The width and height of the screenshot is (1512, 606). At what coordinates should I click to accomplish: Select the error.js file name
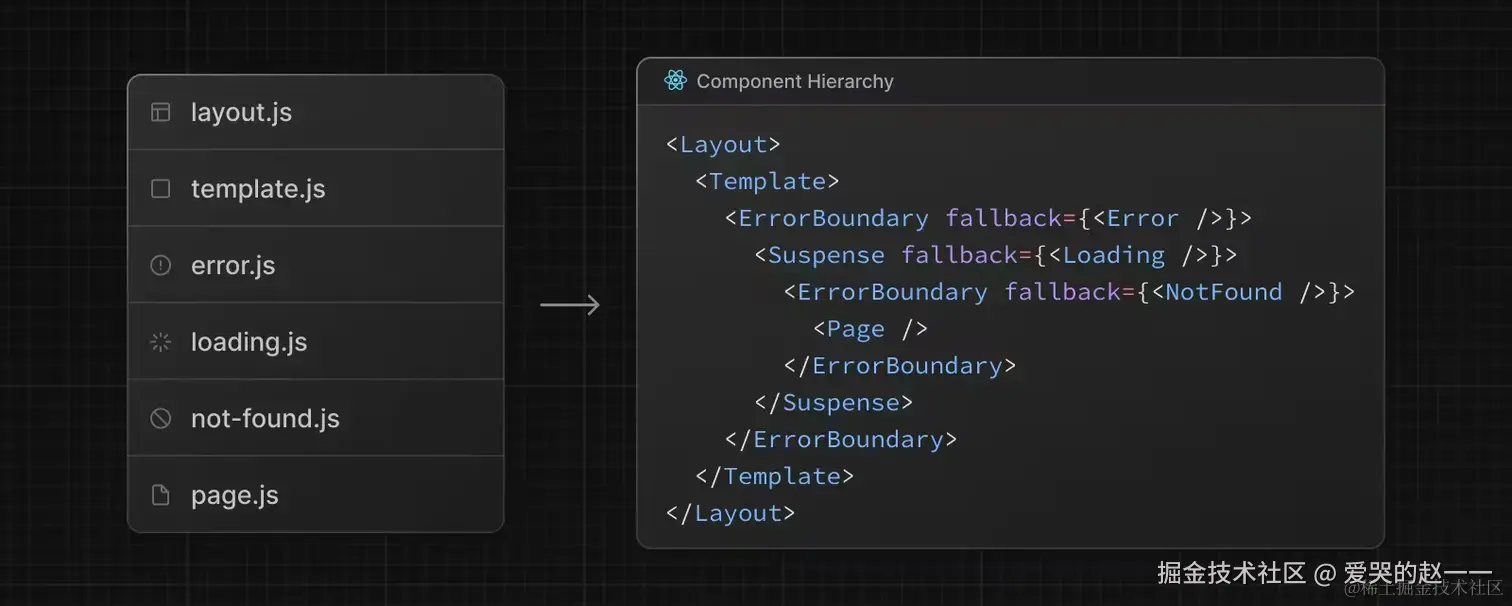[233, 265]
